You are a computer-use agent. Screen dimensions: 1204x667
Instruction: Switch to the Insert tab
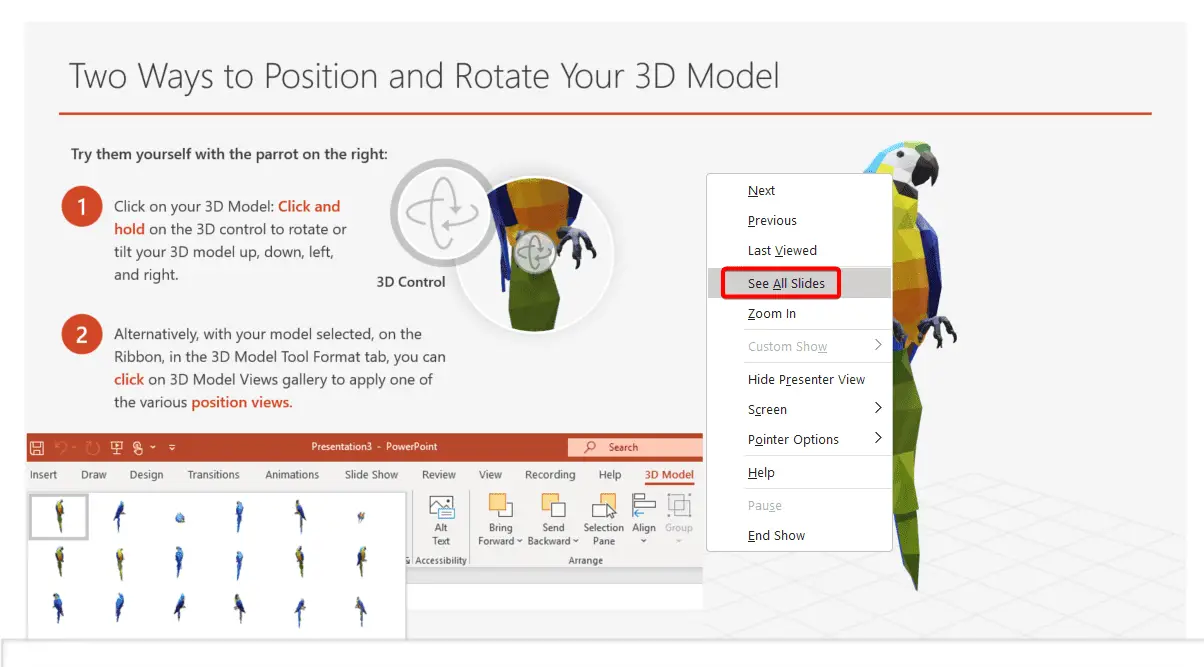coord(44,475)
